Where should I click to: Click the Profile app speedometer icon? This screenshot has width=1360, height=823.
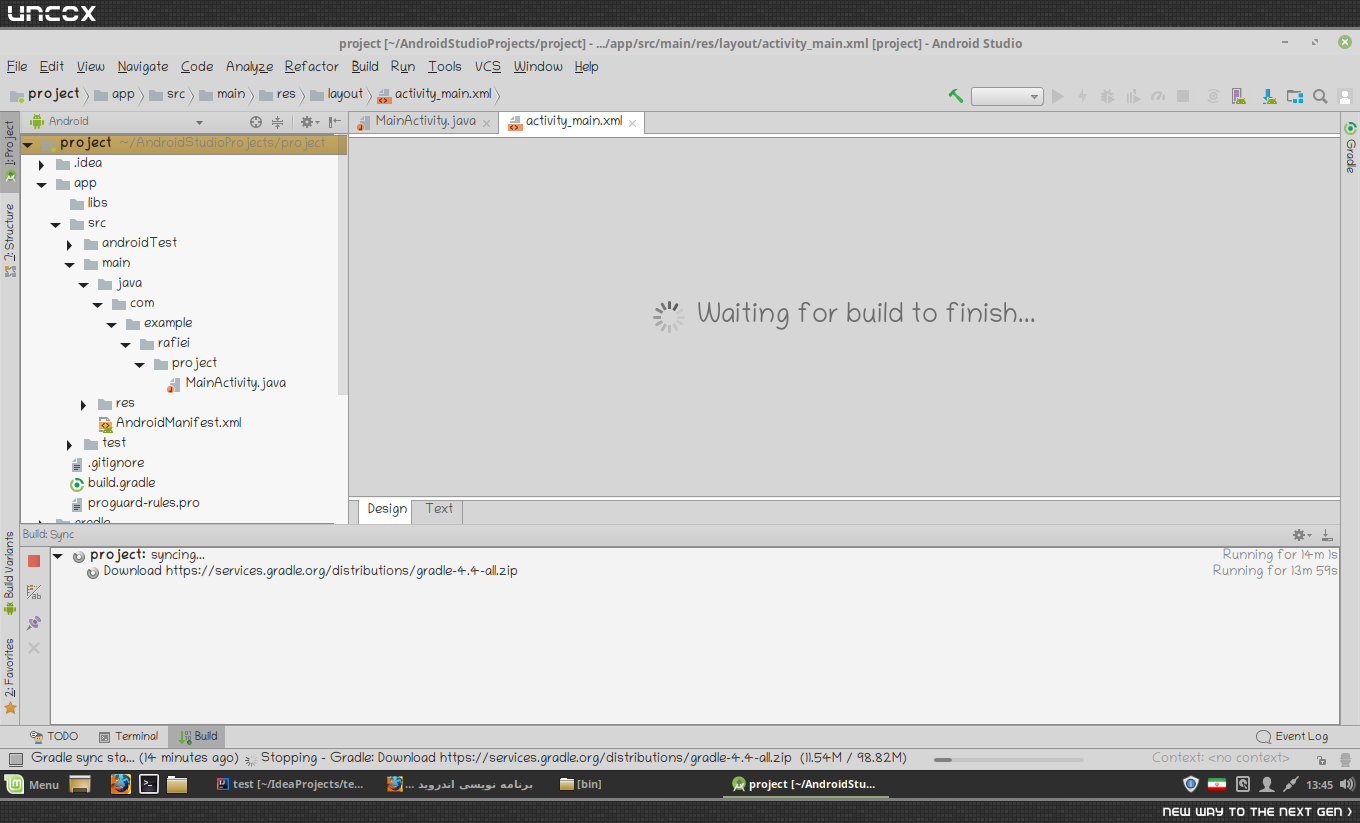1158,96
